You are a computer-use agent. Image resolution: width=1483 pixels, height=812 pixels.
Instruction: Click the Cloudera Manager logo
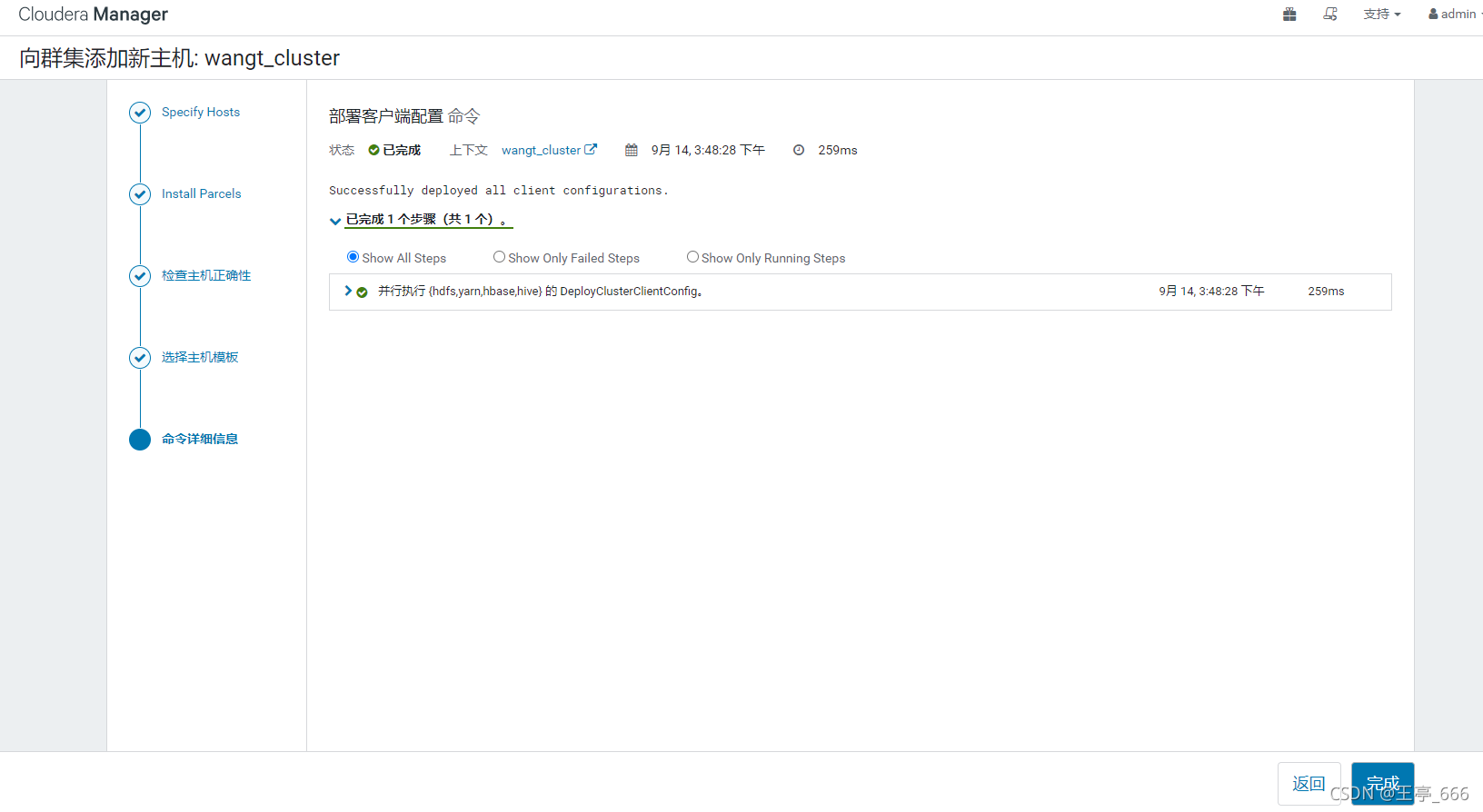(x=93, y=15)
